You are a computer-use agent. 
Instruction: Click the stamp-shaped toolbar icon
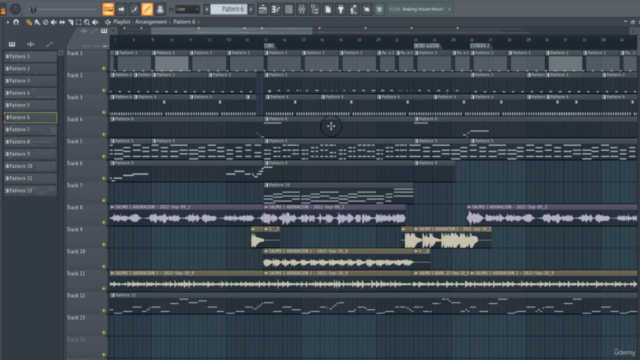coord(160,9)
